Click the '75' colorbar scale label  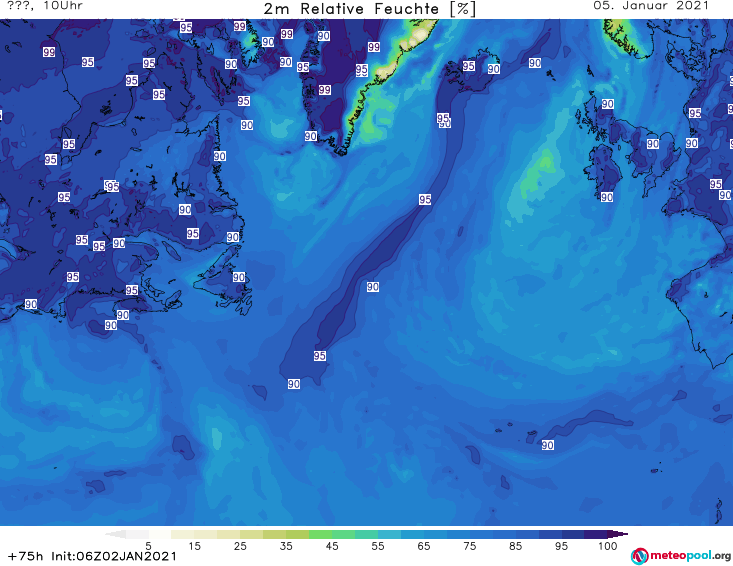pyautogui.click(x=470, y=546)
